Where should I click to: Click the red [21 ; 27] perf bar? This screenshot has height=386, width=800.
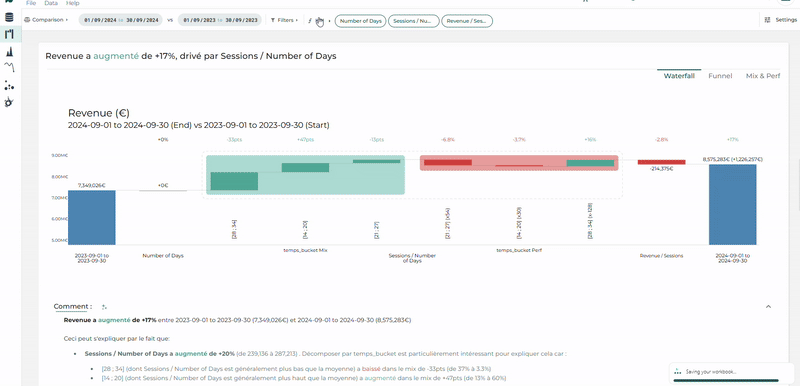(x=448, y=163)
